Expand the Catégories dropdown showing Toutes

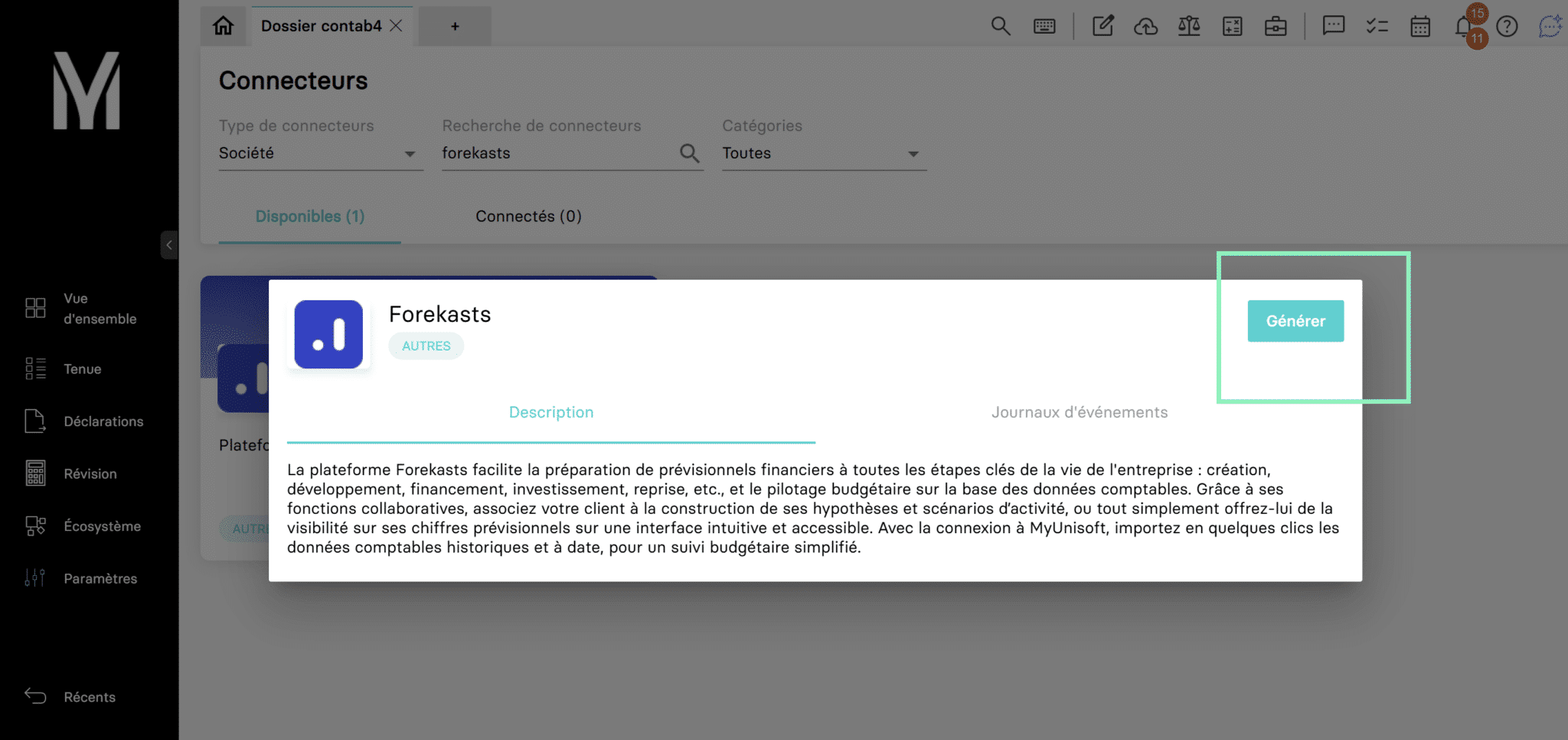(824, 153)
